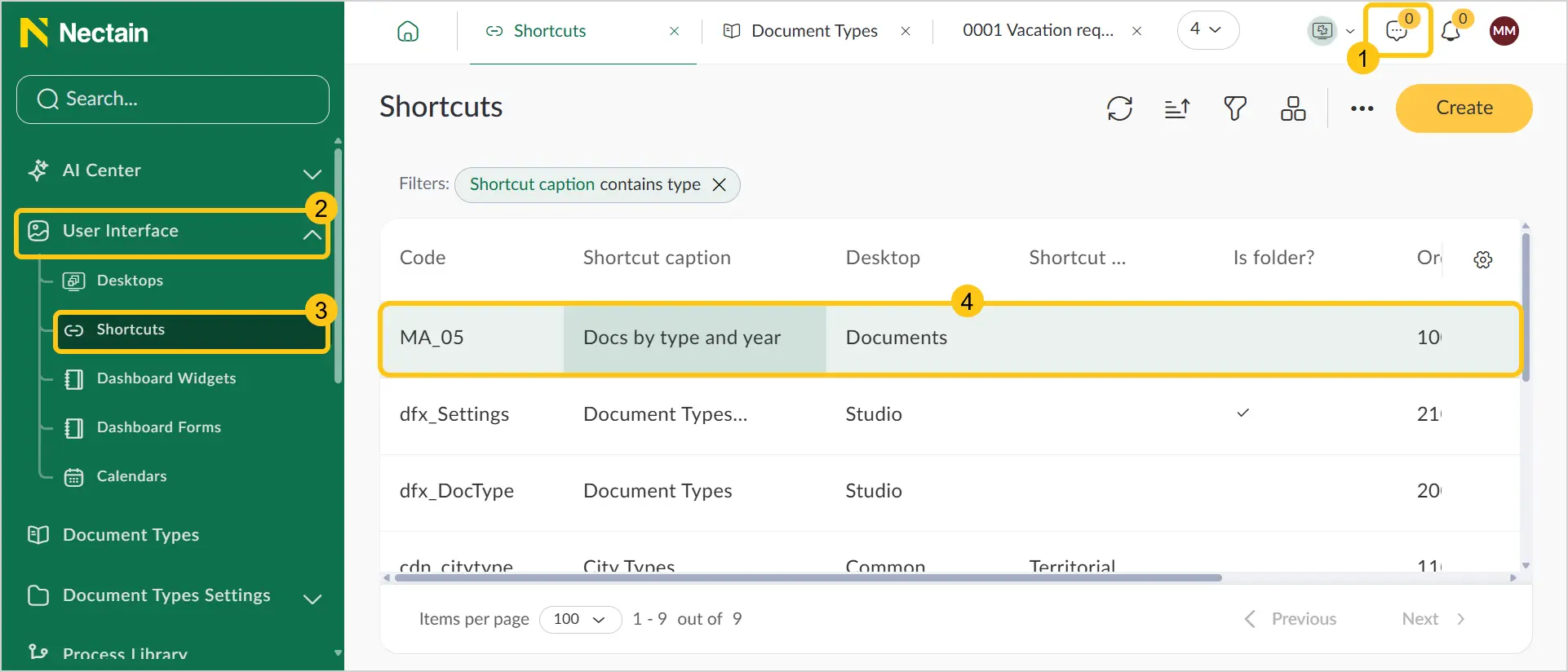Select the Documents desktop cell
Viewport: 1568px width, 672px height.
(x=897, y=338)
